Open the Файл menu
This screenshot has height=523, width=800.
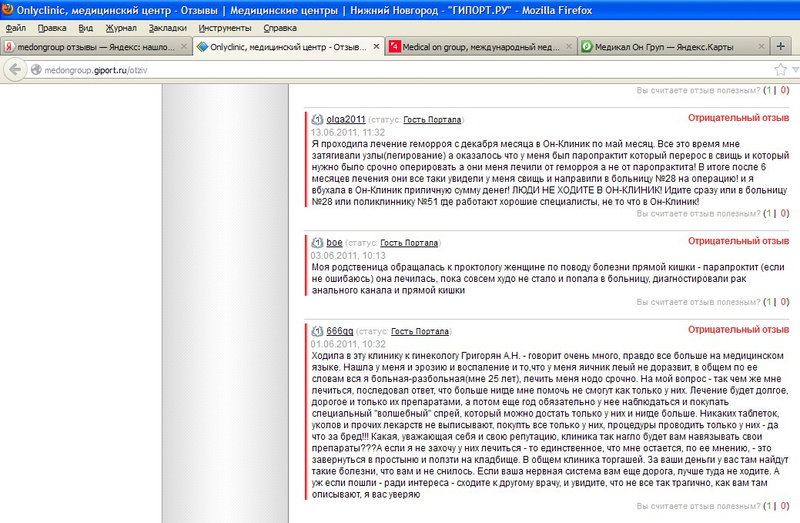pyautogui.click(x=16, y=28)
